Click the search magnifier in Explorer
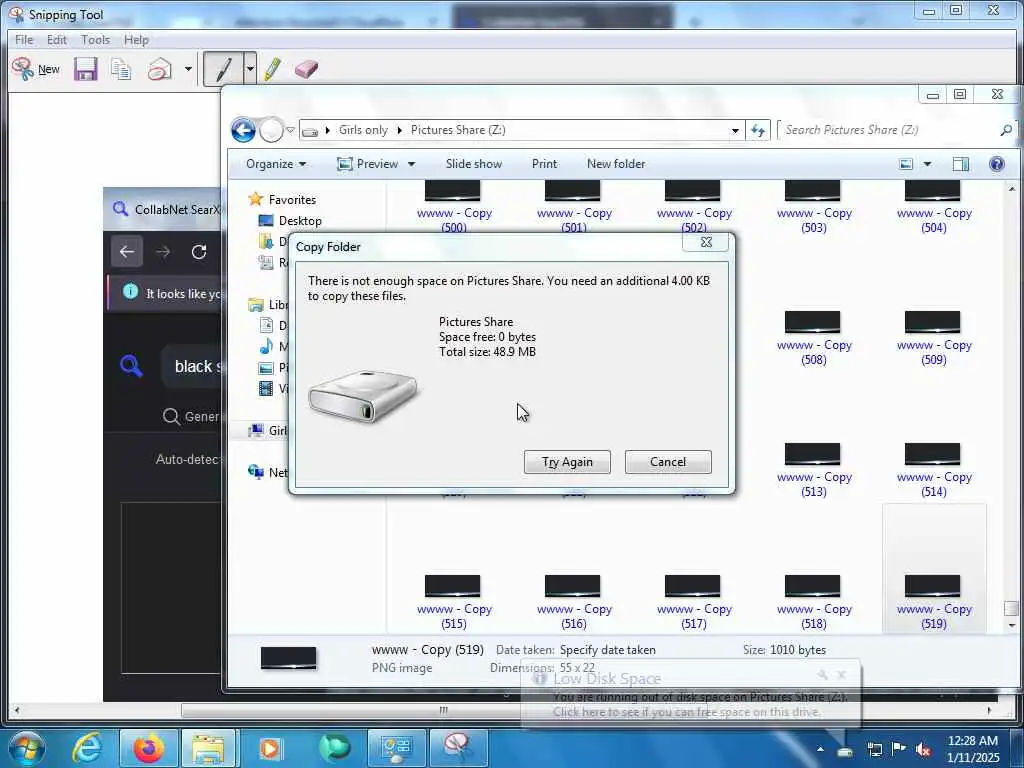The width and height of the screenshot is (1024, 768). tap(1006, 130)
